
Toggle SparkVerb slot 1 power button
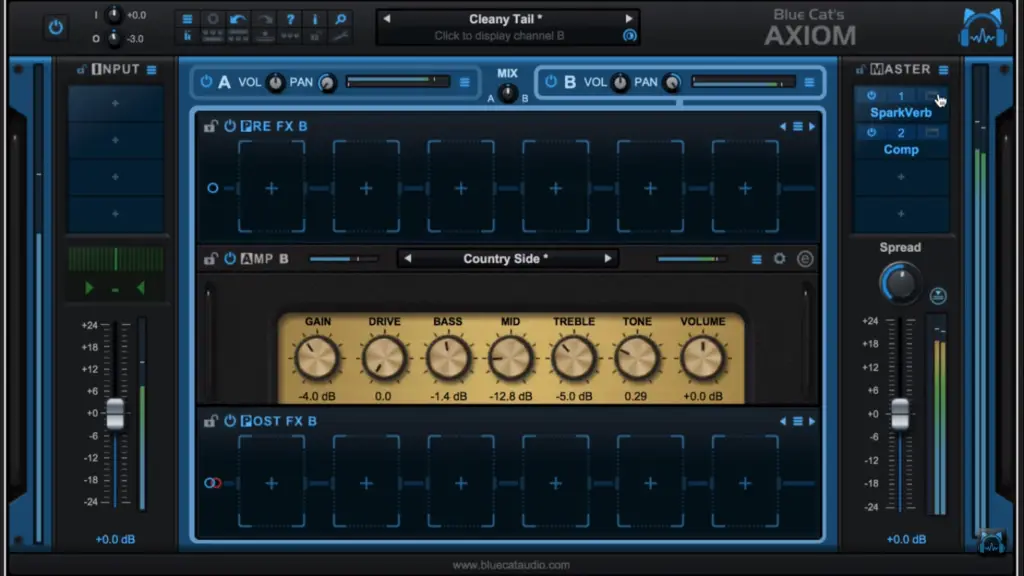point(871,96)
